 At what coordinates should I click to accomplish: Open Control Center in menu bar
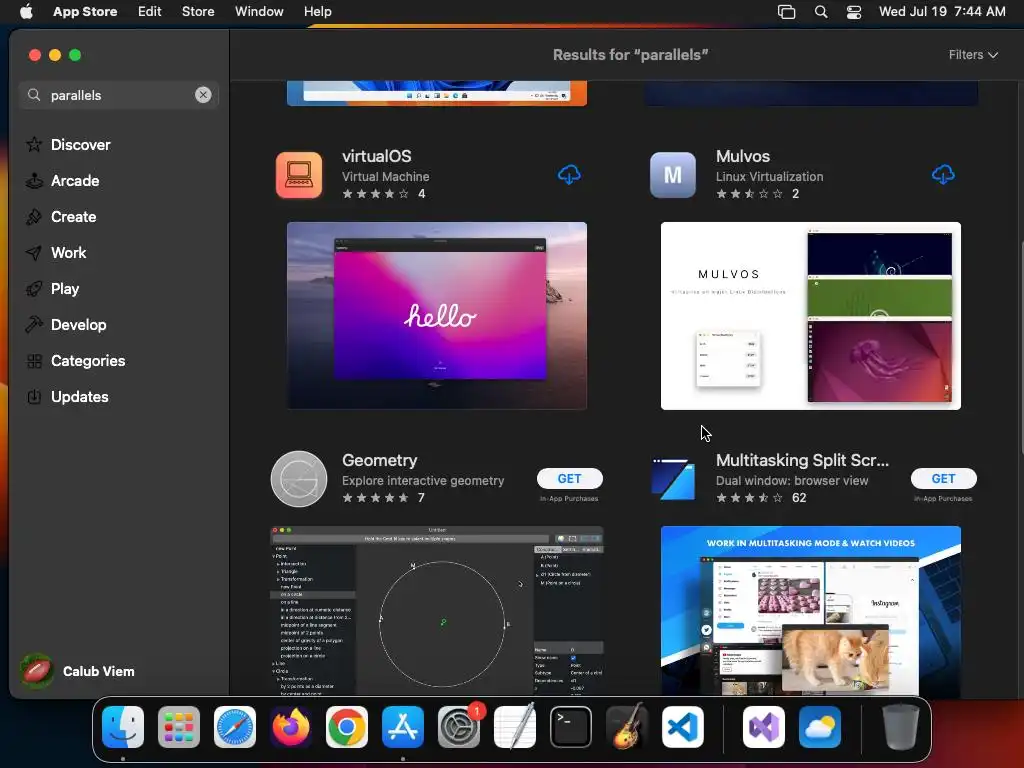[854, 11]
